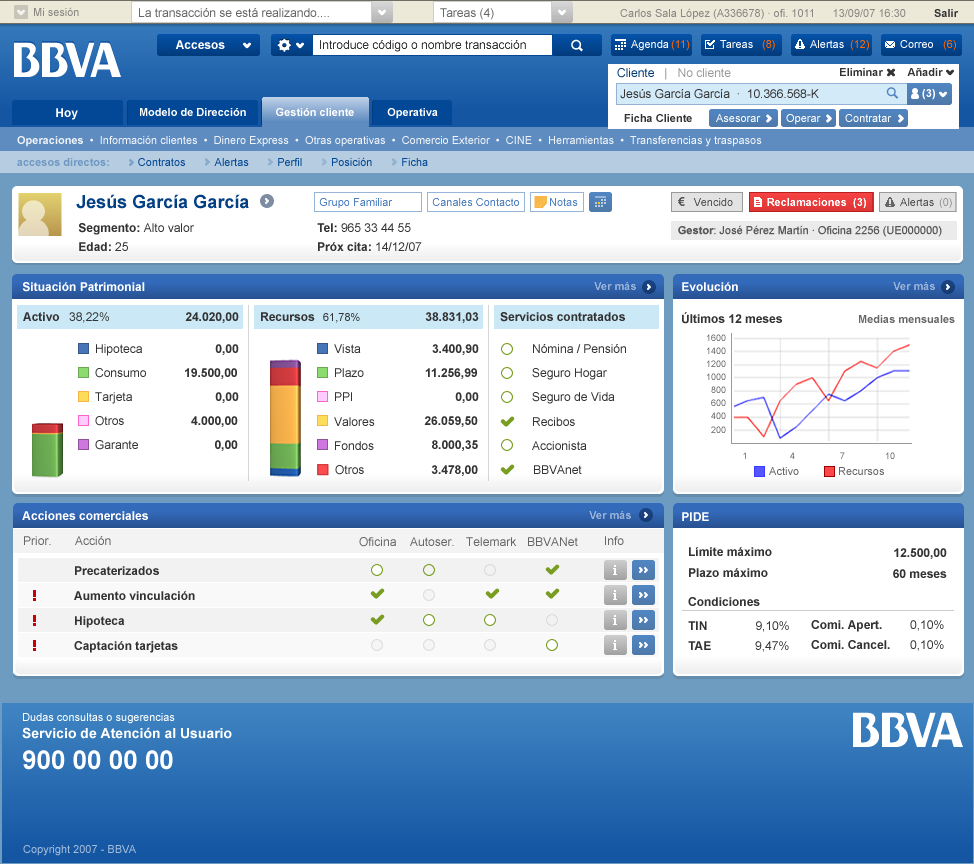Click forward arrows button for Captación tarjetas

coord(644,645)
